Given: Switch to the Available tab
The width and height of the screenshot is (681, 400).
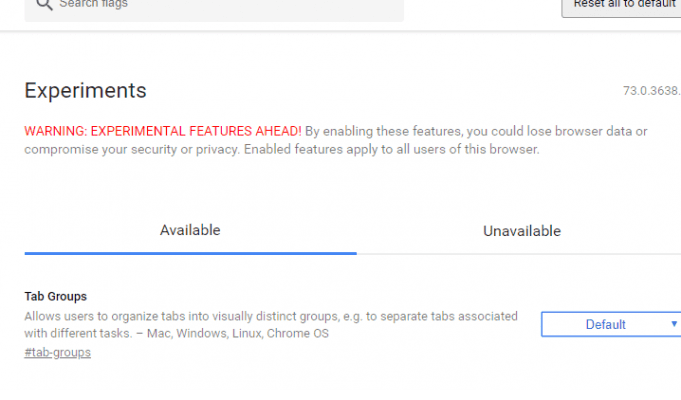Looking at the screenshot, I should coord(190,230).
